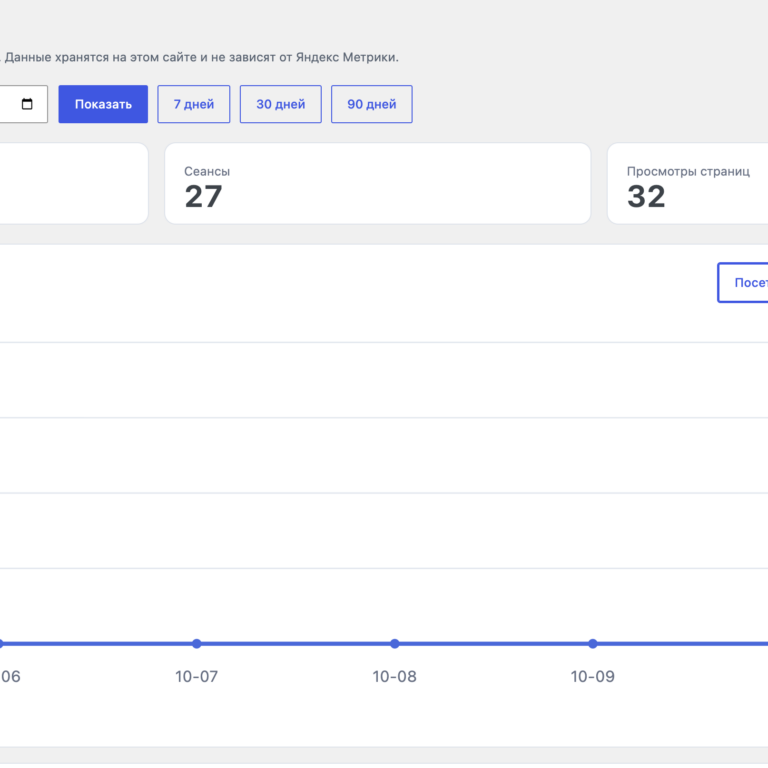Click the 10-07 axis label
The height and width of the screenshot is (768, 768).
tap(196, 676)
